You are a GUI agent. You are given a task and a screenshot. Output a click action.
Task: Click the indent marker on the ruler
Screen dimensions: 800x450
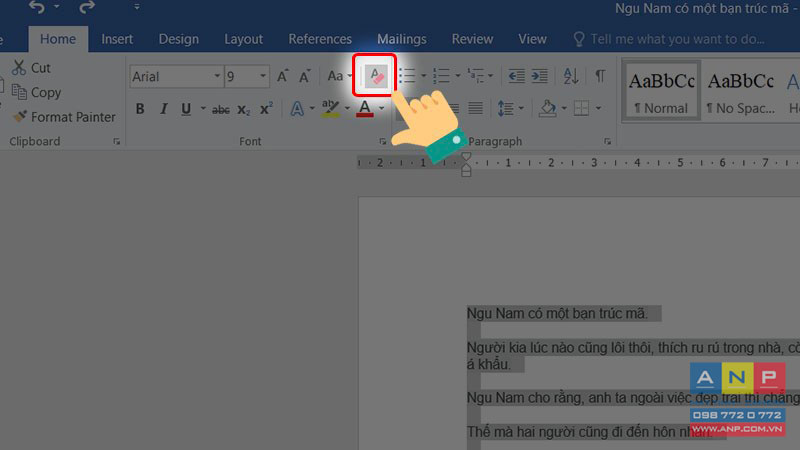point(466,165)
